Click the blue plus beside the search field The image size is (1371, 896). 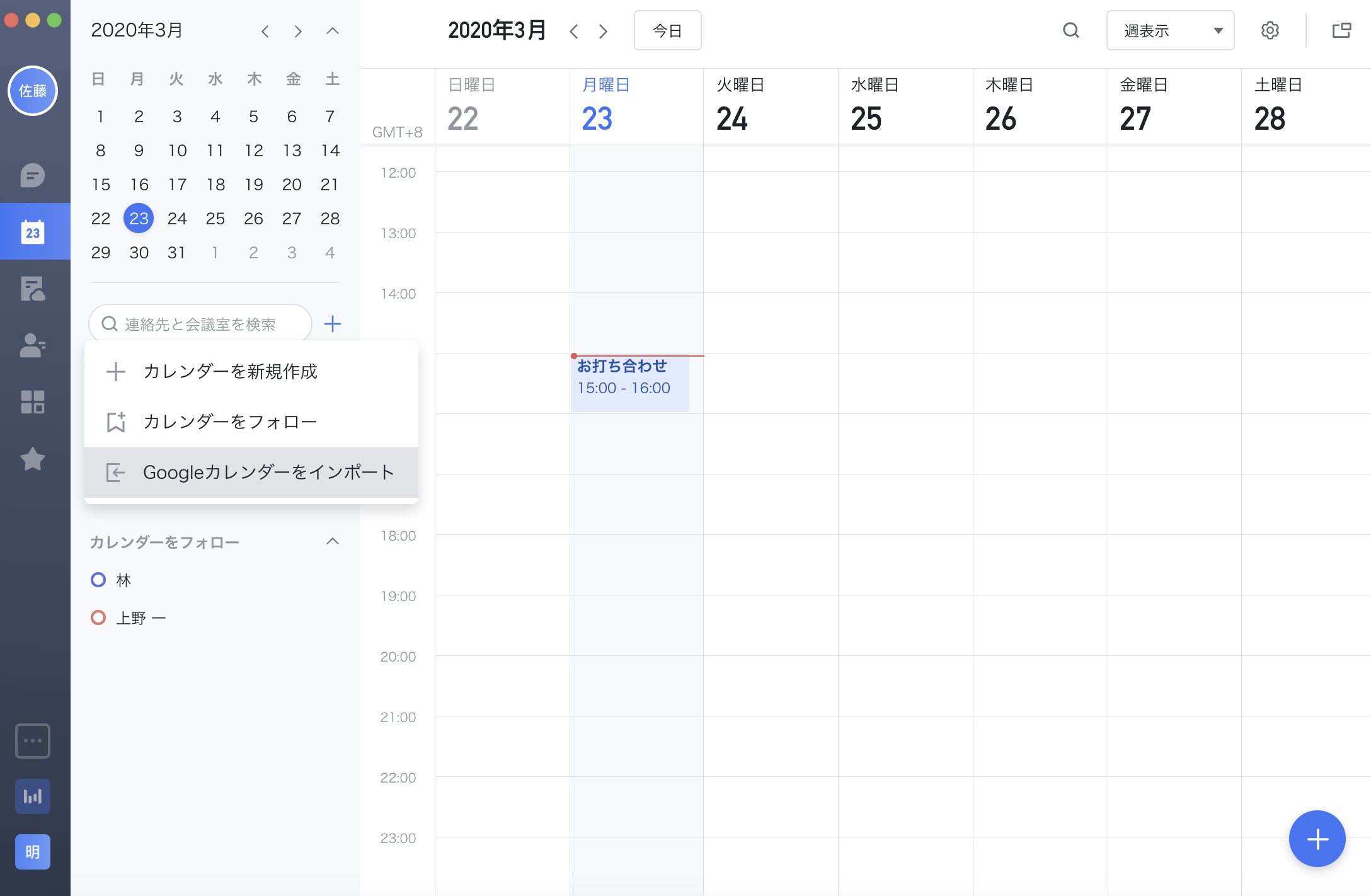click(x=332, y=324)
